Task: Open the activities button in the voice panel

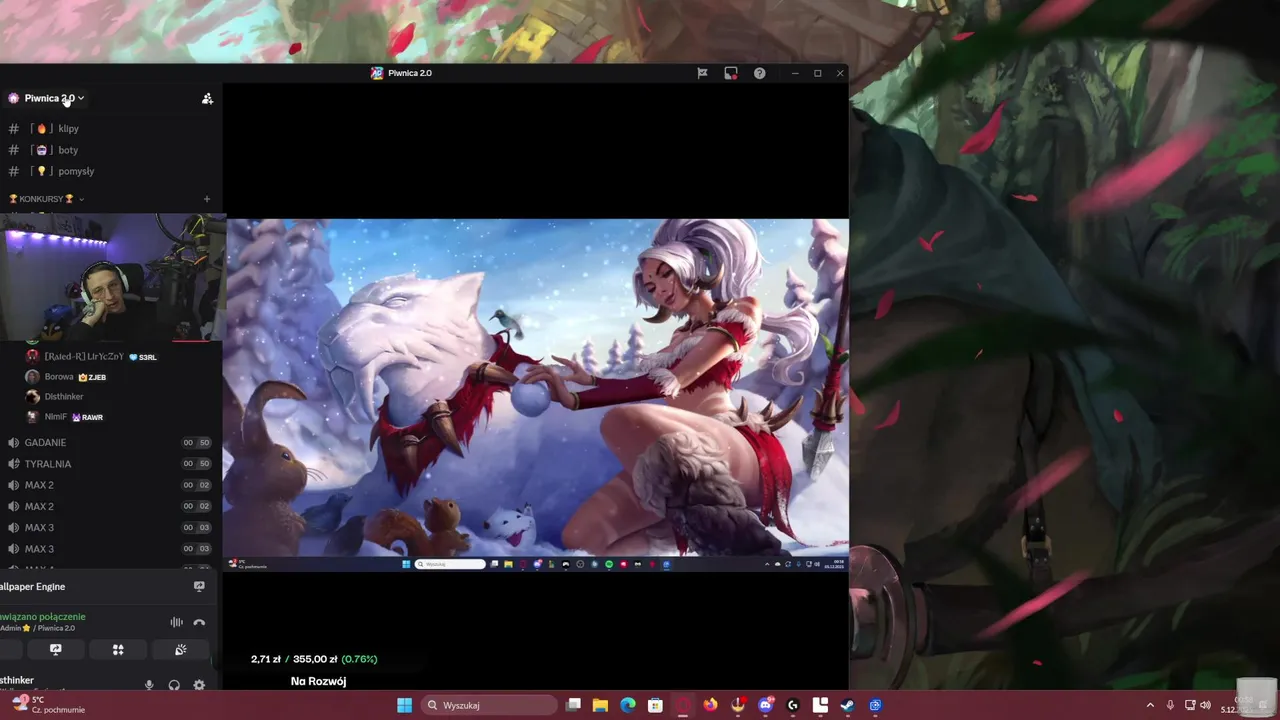Action: tap(118, 650)
